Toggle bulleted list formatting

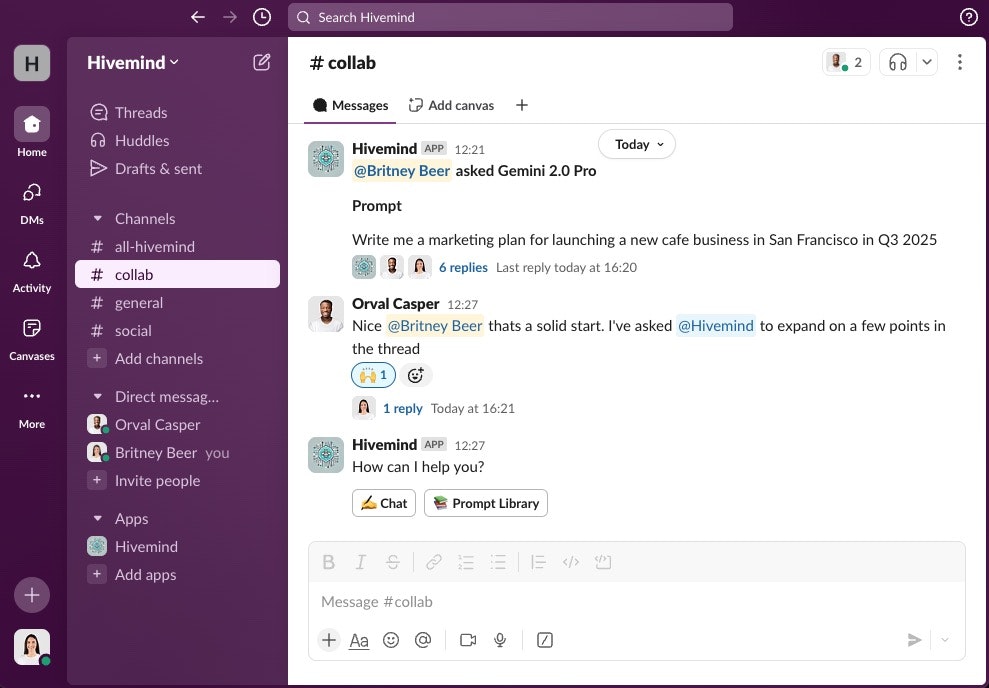pyautogui.click(x=498, y=562)
